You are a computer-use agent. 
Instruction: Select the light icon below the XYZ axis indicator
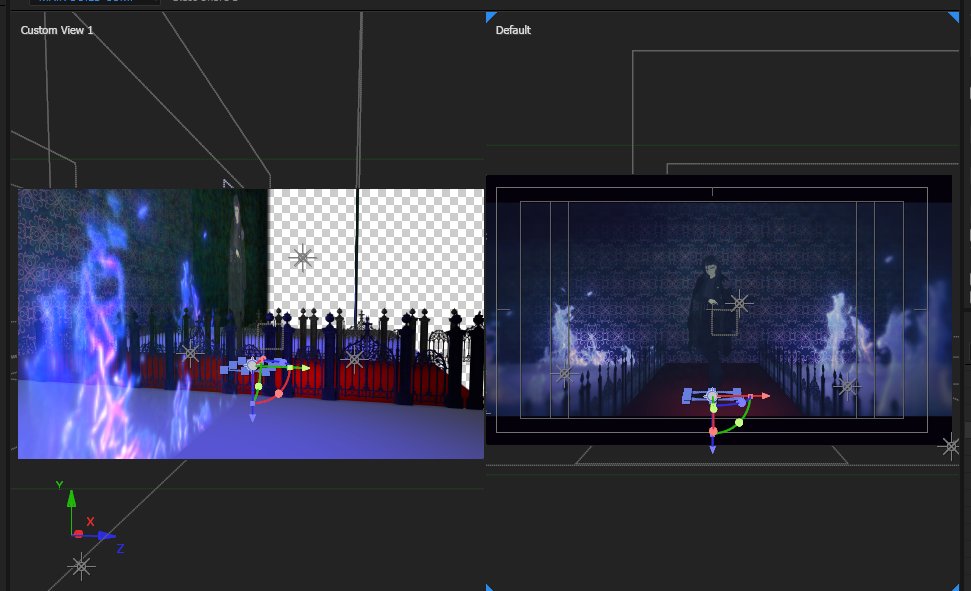(x=81, y=566)
